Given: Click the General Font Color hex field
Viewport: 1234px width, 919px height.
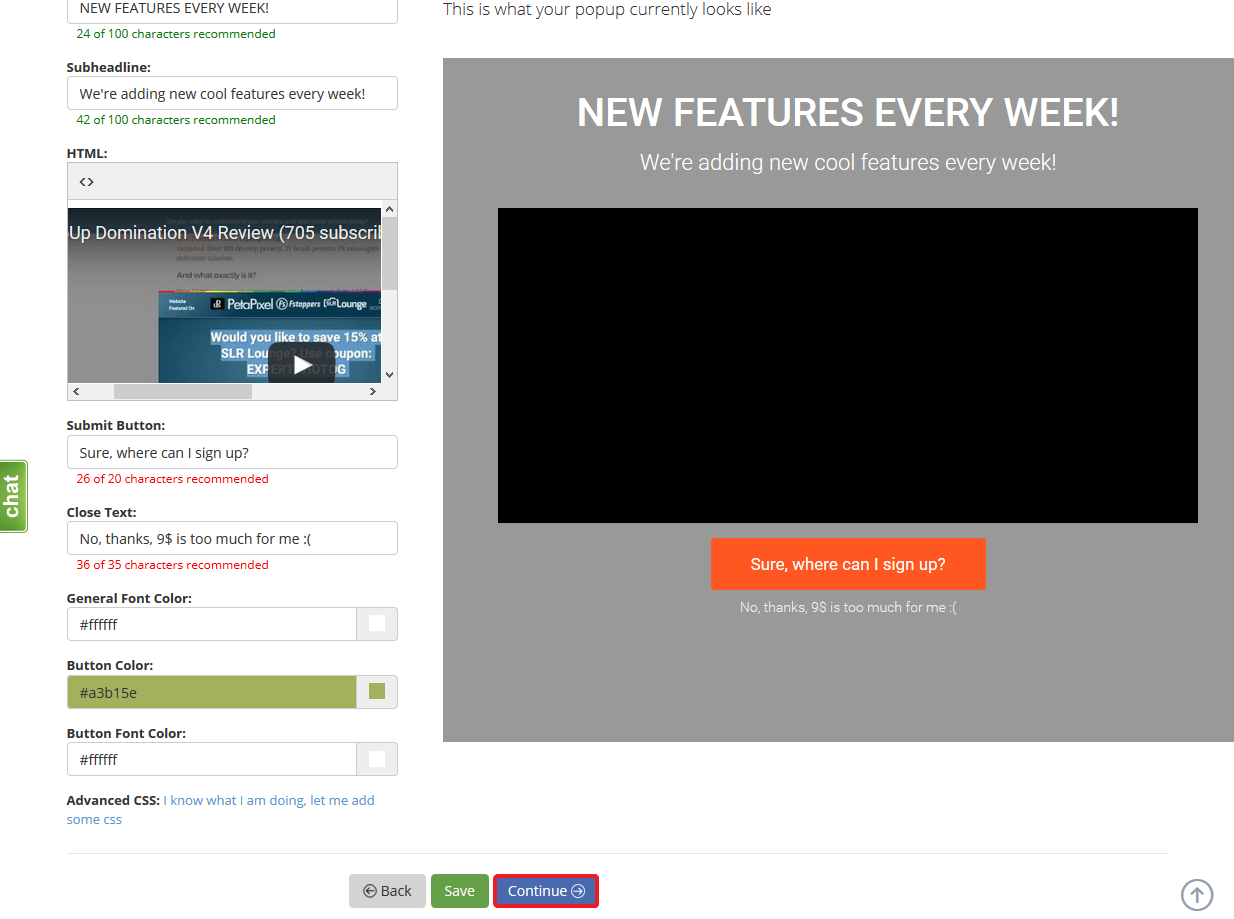Looking at the screenshot, I should pos(212,624).
